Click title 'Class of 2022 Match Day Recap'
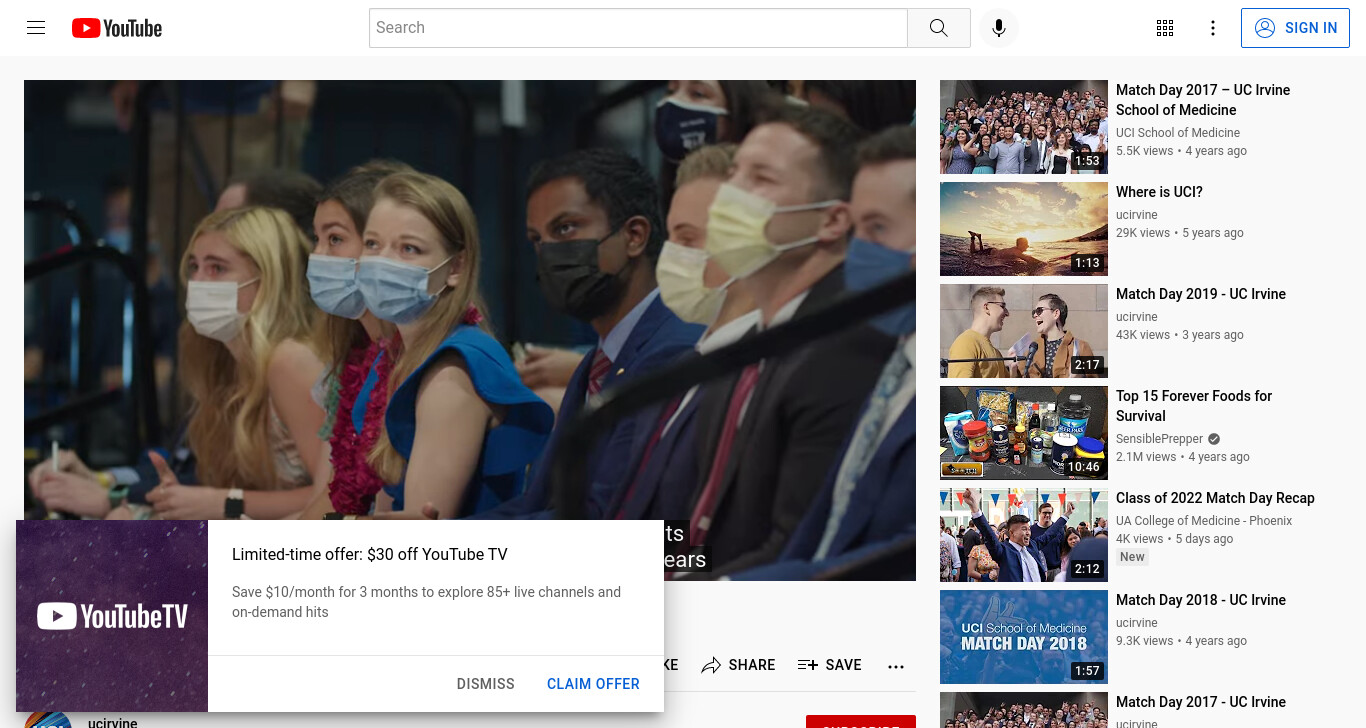Screen dimensions: 1366x728 click(x=1215, y=498)
